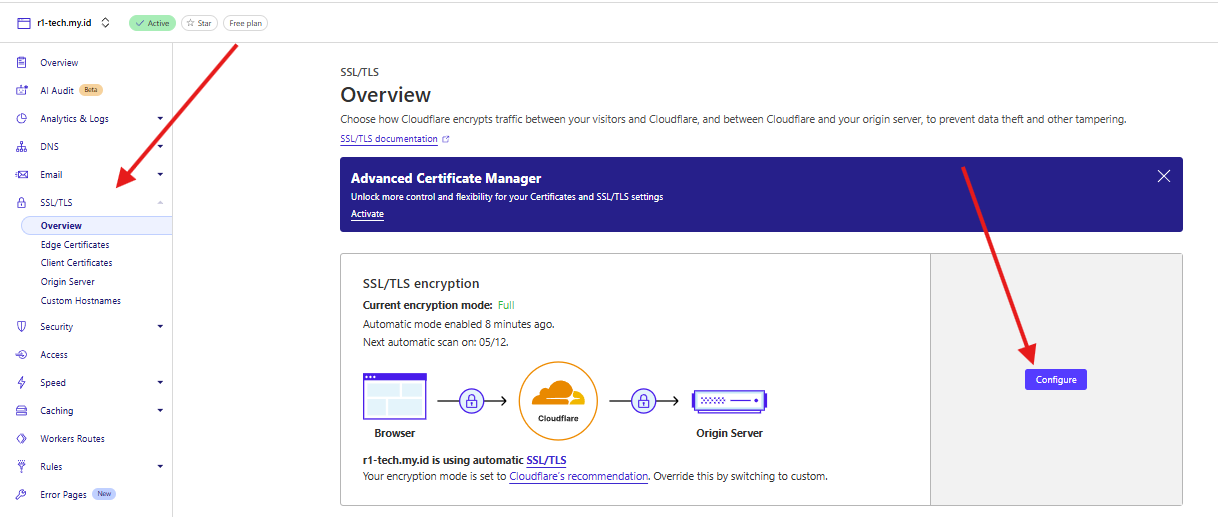Expand the Security menu arrow

[x=160, y=327]
